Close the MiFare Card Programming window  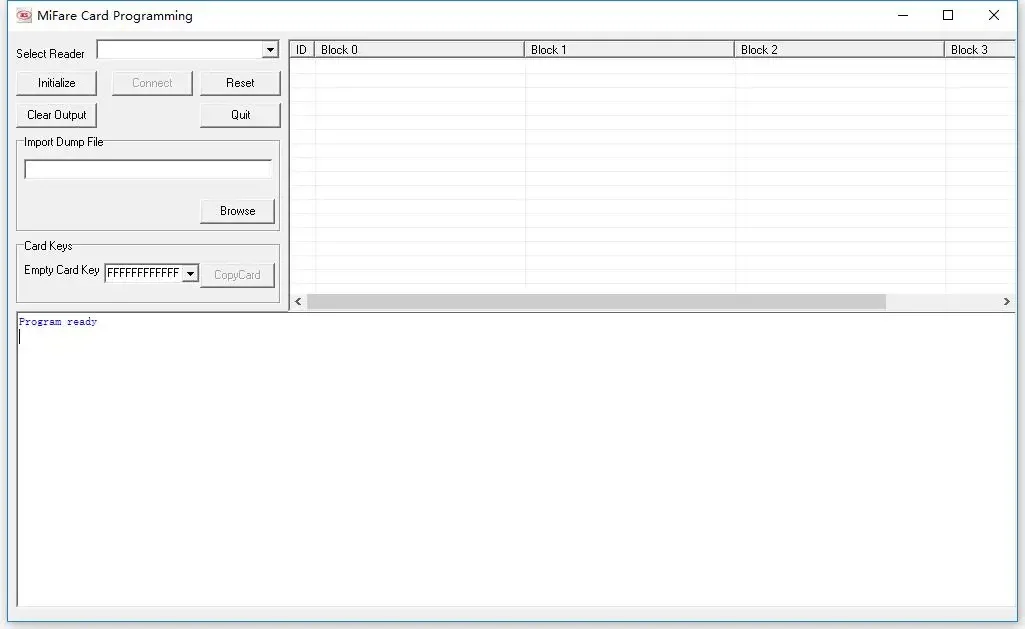tap(994, 16)
